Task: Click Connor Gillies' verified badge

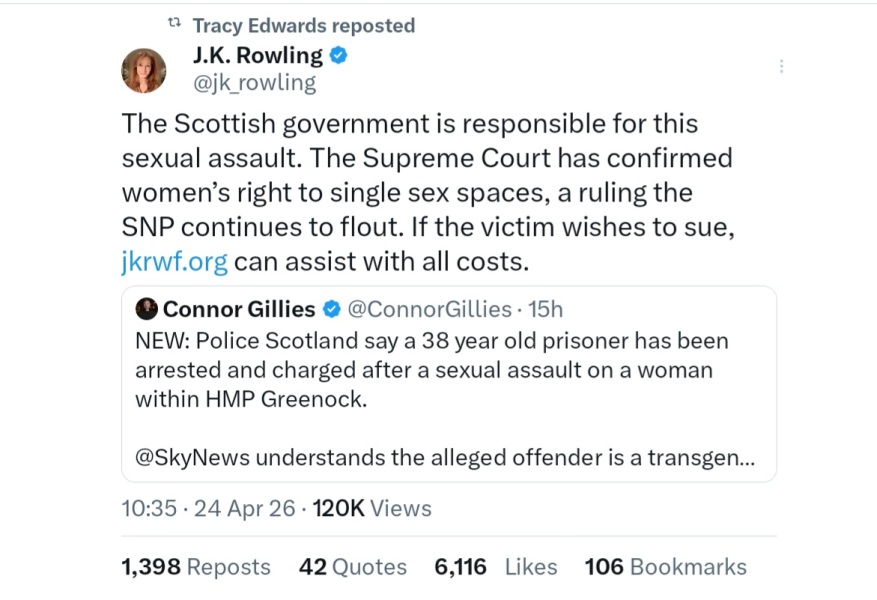Action: pyautogui.click(x=330, y=309)
